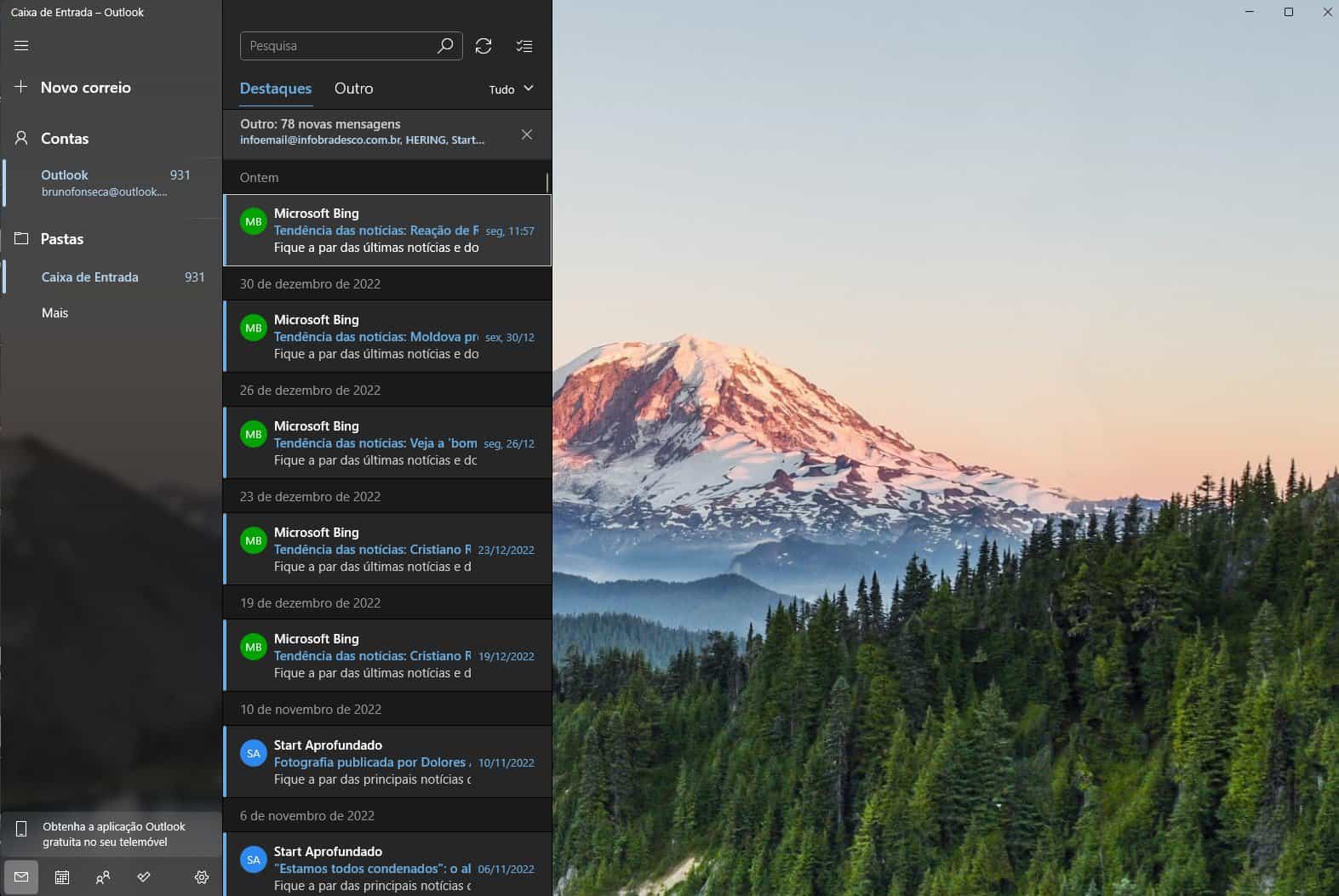Image resolution: width=1339 pixels, height=896 pixels.
Task: Sync mailbox with the refresh icon
Action: (484, 46)
